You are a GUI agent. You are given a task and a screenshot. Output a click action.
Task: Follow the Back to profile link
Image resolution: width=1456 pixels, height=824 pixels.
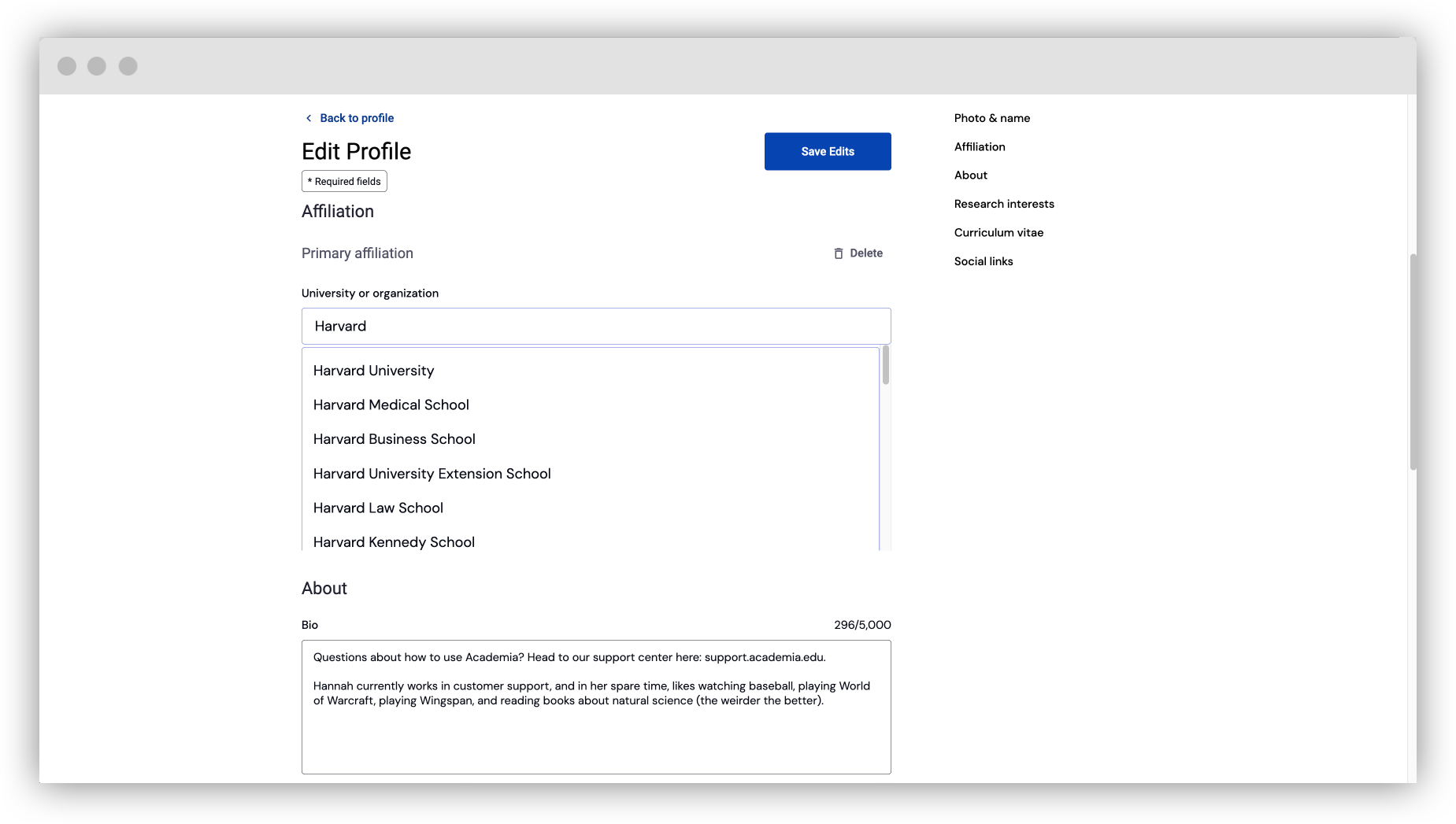coord(356,117)
